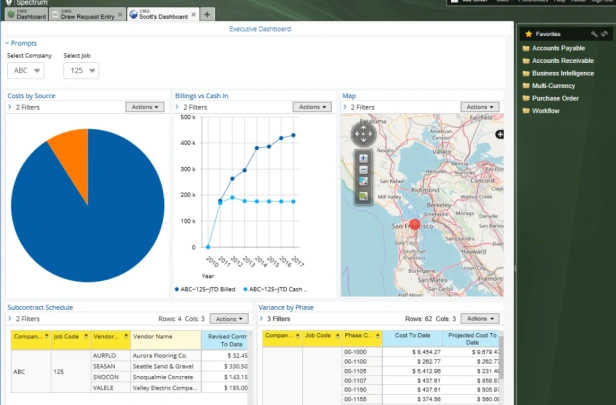Toggle ABC-125-JTD Billed legend series

coord(205,290)
